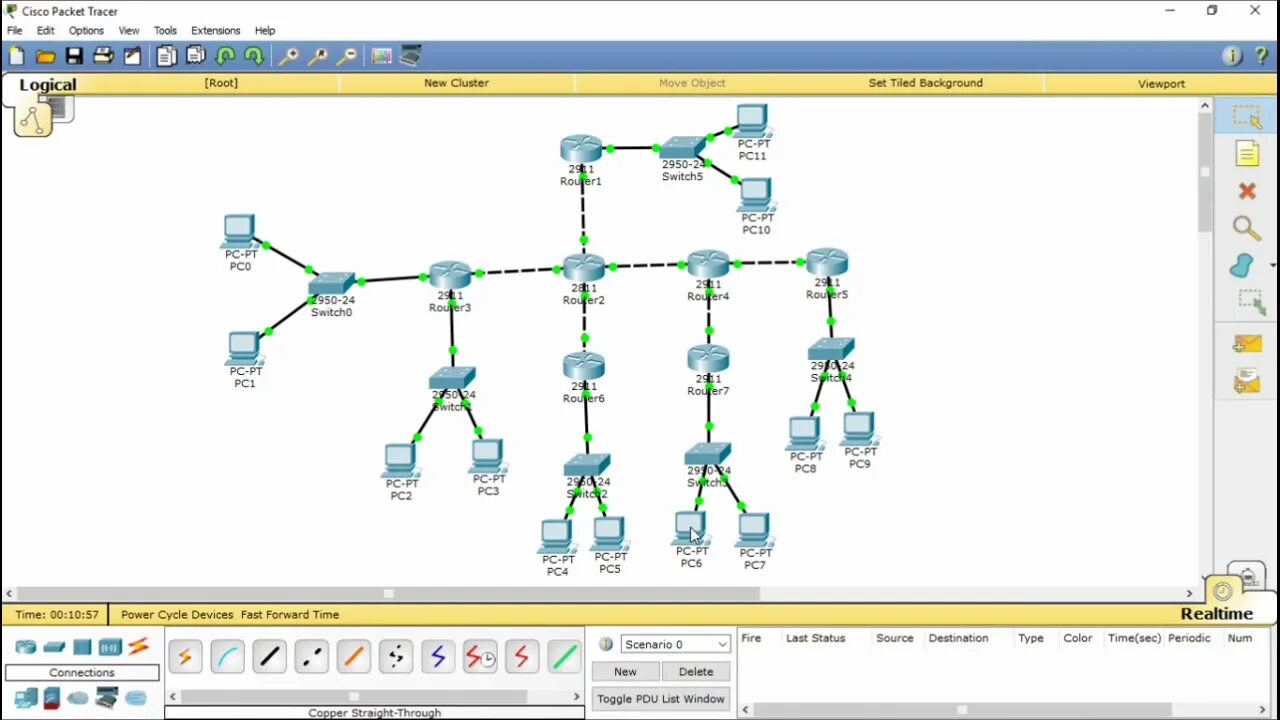Save the network with the floppy icon
This screenshot has width=1280, height=720.
[x=74, y=56]
